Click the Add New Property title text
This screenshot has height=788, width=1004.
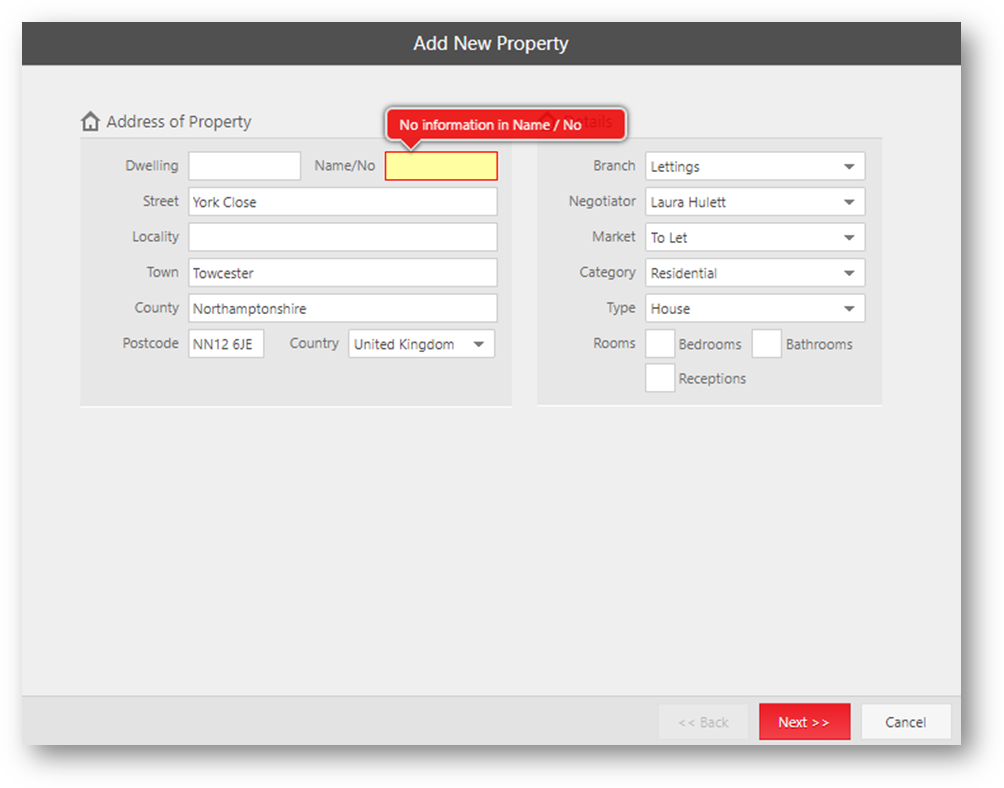490,43
